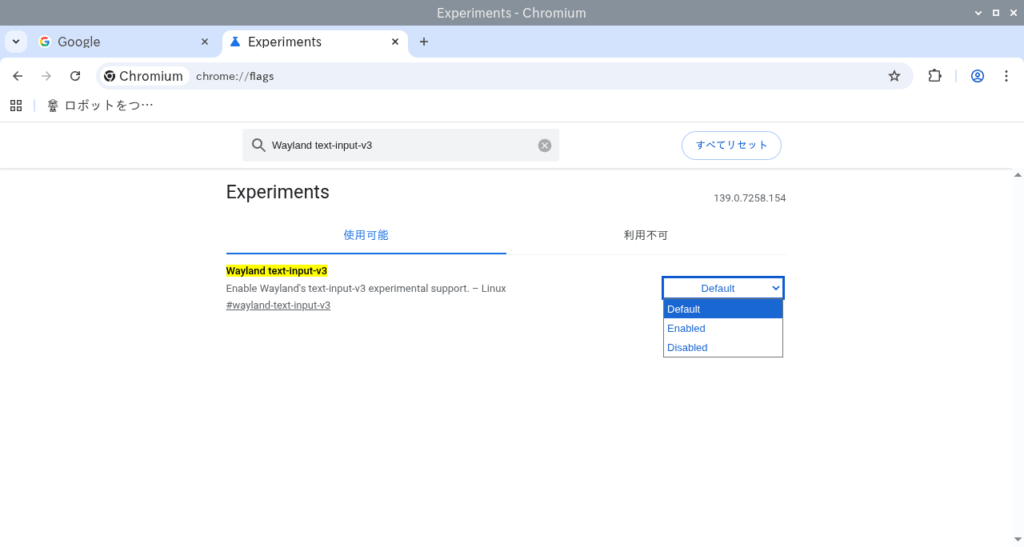Screen dimensions: 1024x547
Task: Expand the tab search chevron
Action: 16,42
